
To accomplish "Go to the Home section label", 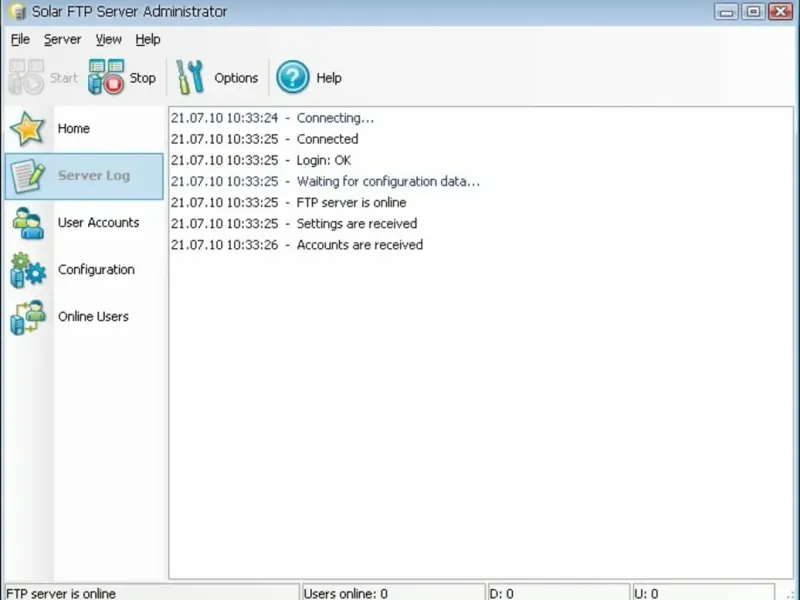I will click(73, 129).
